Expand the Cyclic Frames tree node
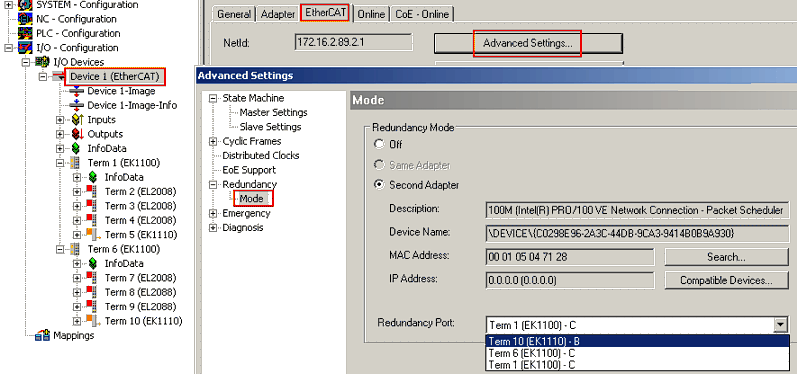The height and width of the screenshot is (374, 797). (213, 142)
